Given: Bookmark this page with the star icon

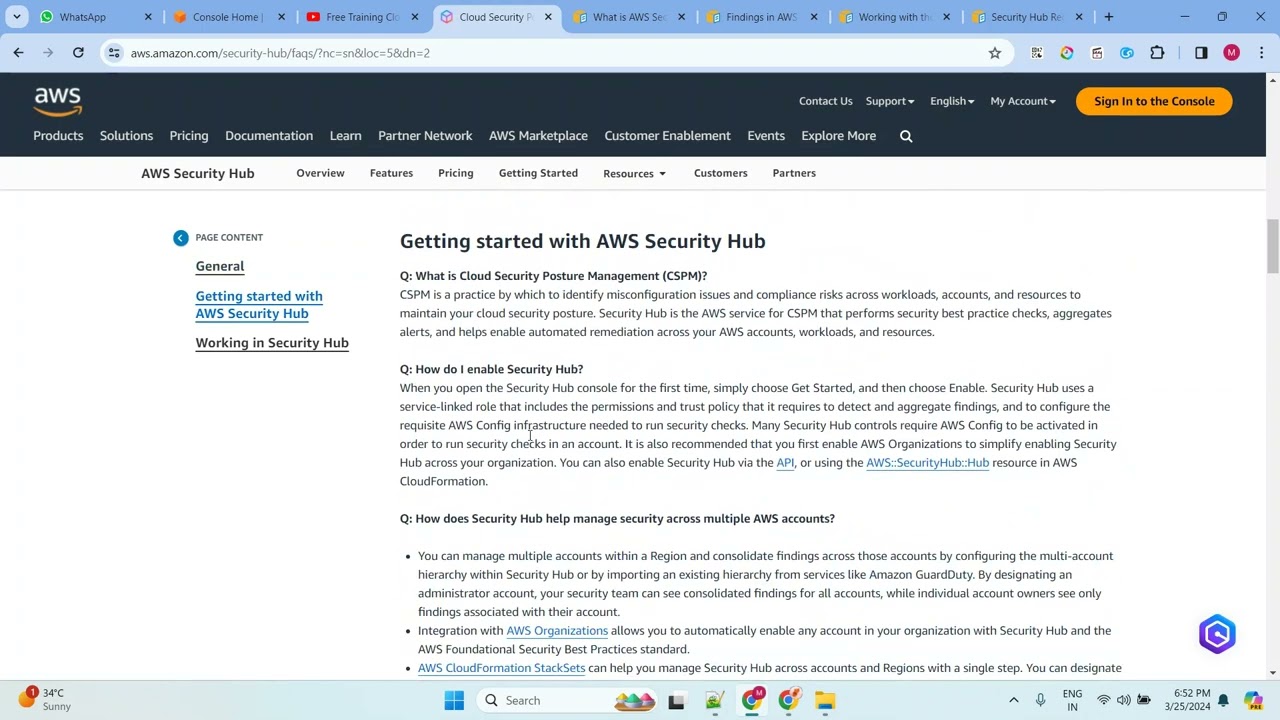Looking at the screenshot, I should tap(994, 53).
